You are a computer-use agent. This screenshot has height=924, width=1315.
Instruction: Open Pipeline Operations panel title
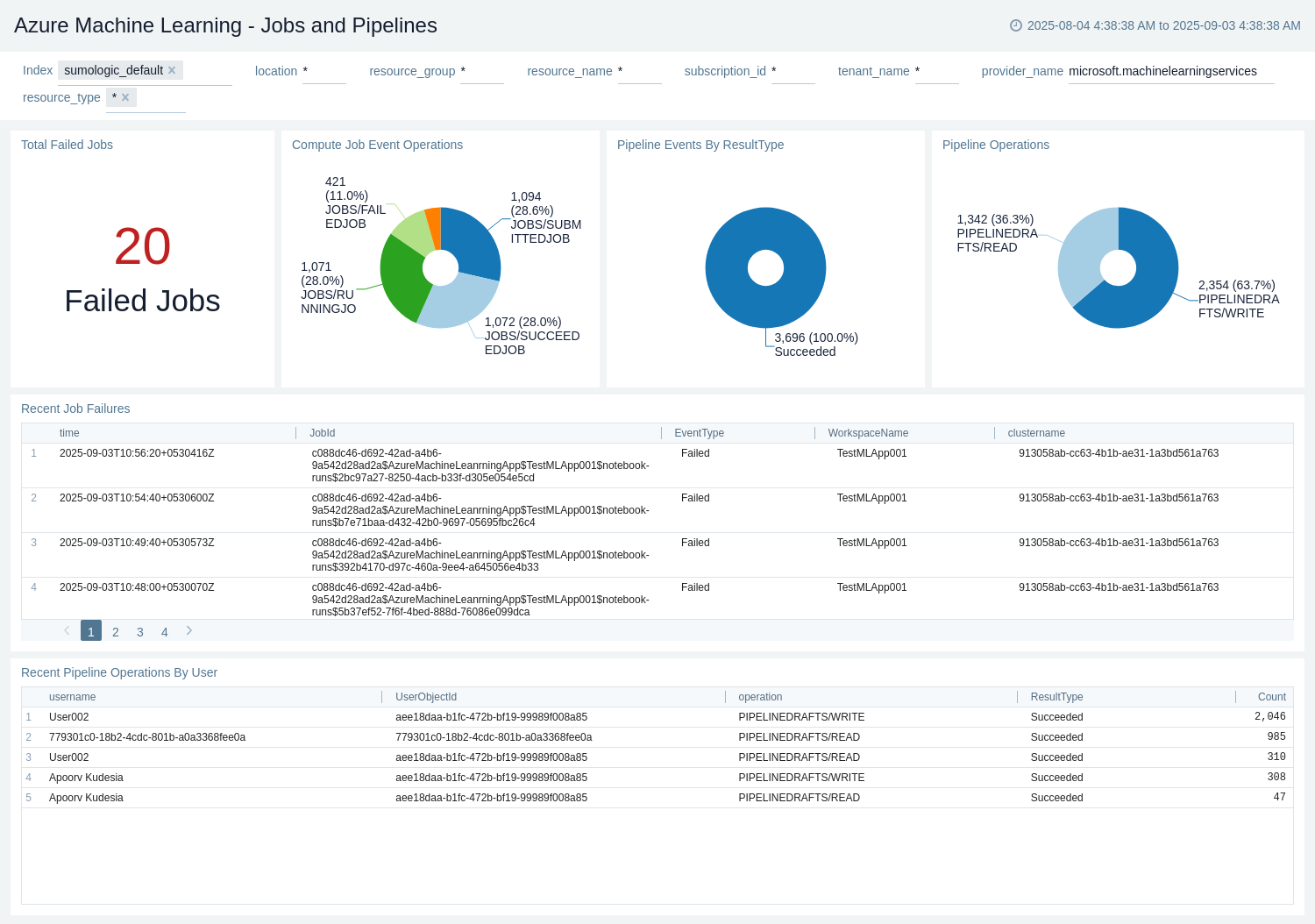pos(996,145)
